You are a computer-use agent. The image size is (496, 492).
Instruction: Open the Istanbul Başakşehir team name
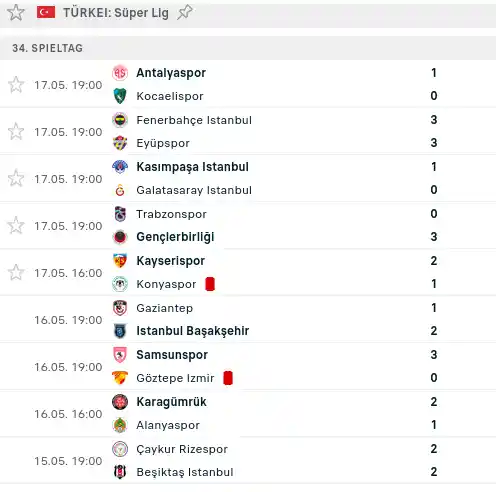193,331
